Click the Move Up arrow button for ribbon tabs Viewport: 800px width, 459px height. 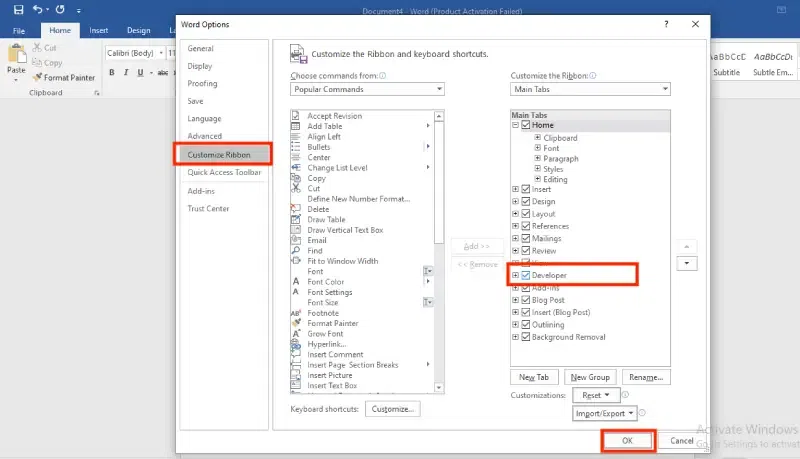[687, 247]
